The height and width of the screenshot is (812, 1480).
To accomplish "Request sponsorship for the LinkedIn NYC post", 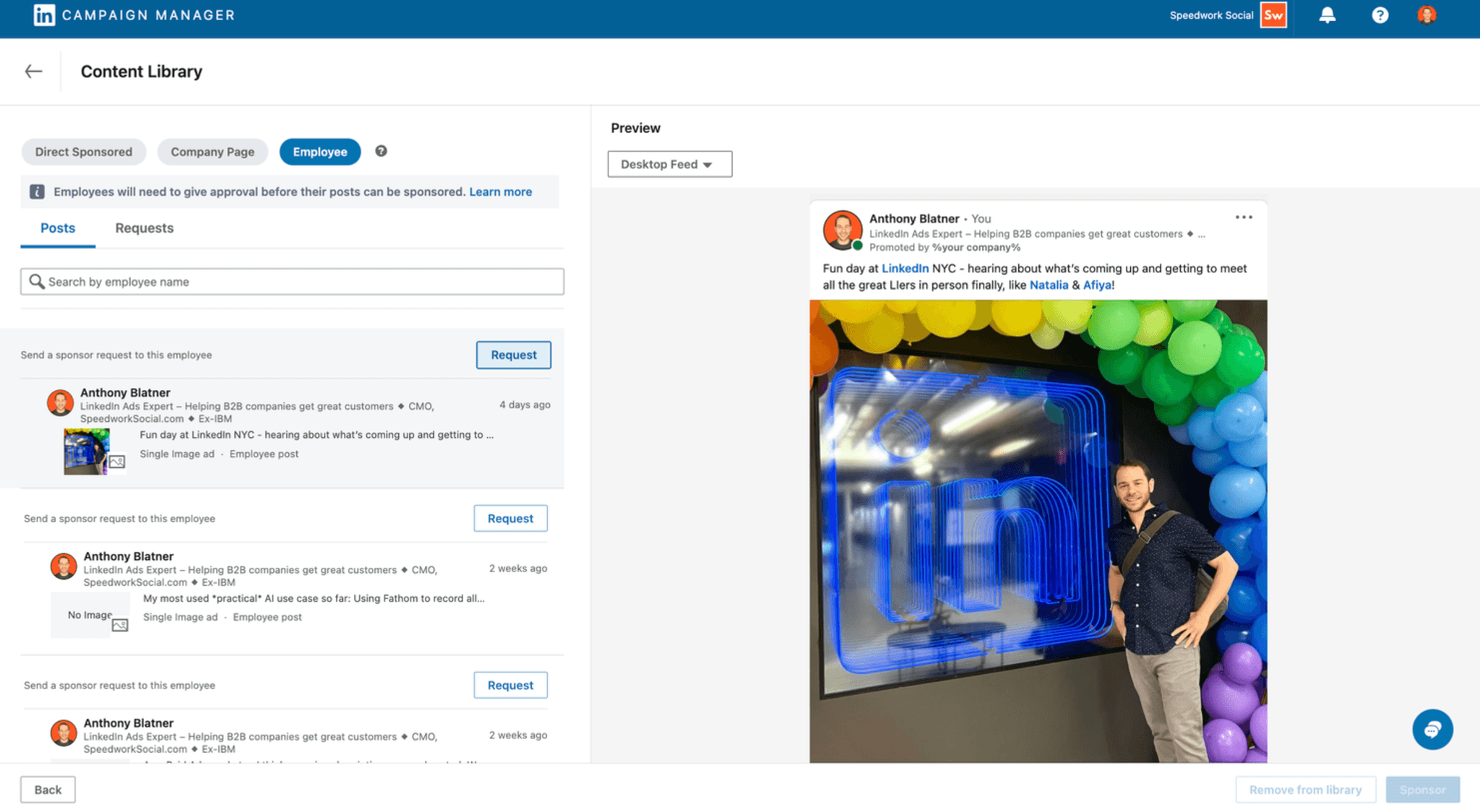I will 513,355.
